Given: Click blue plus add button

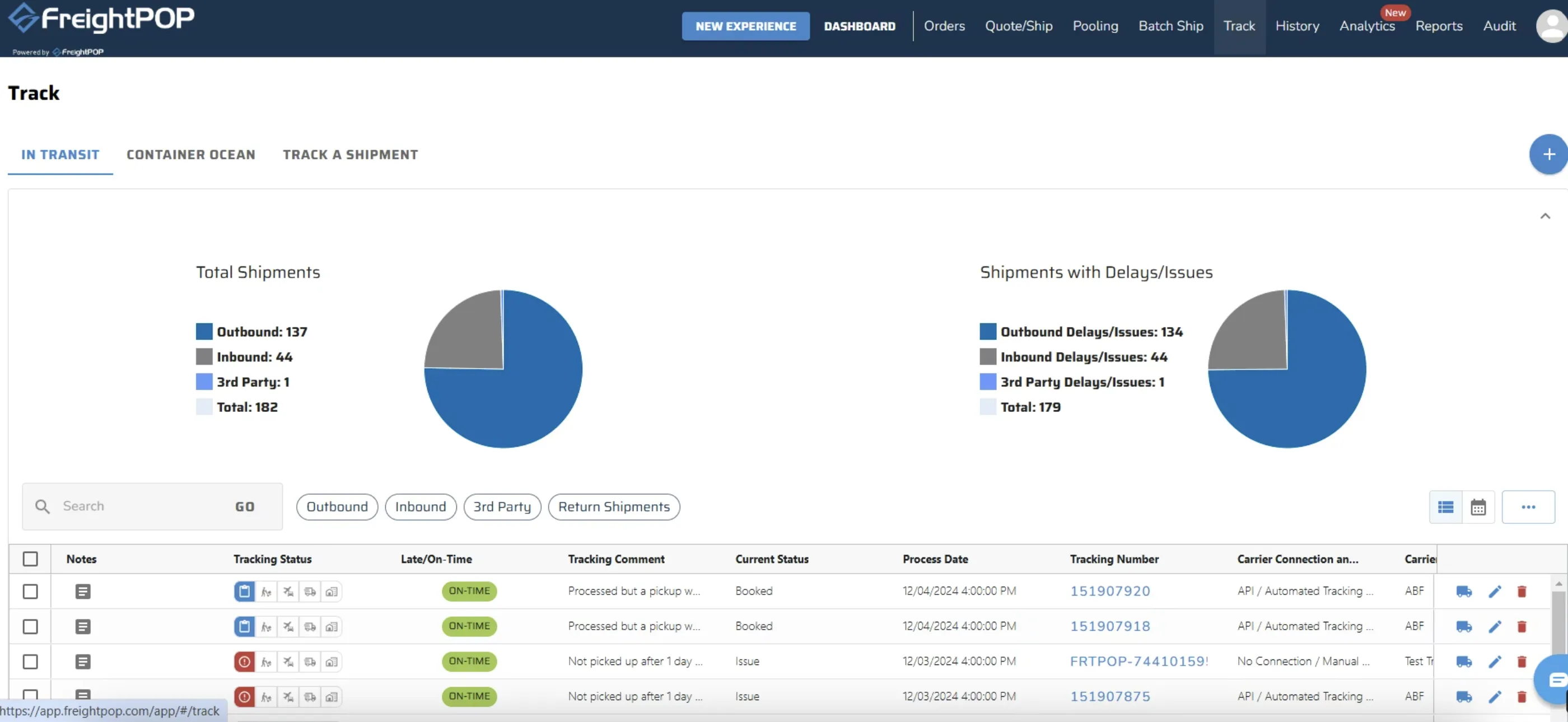Looking at the screenshot, I should click(x=1548, y=154).
